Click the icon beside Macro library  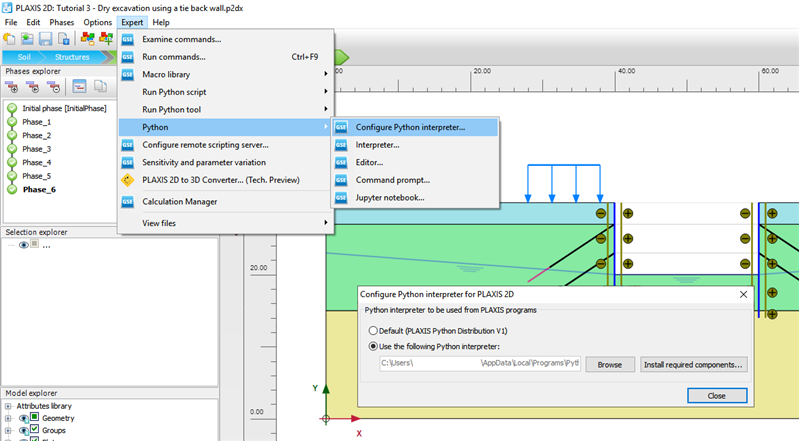pos(127,74)
